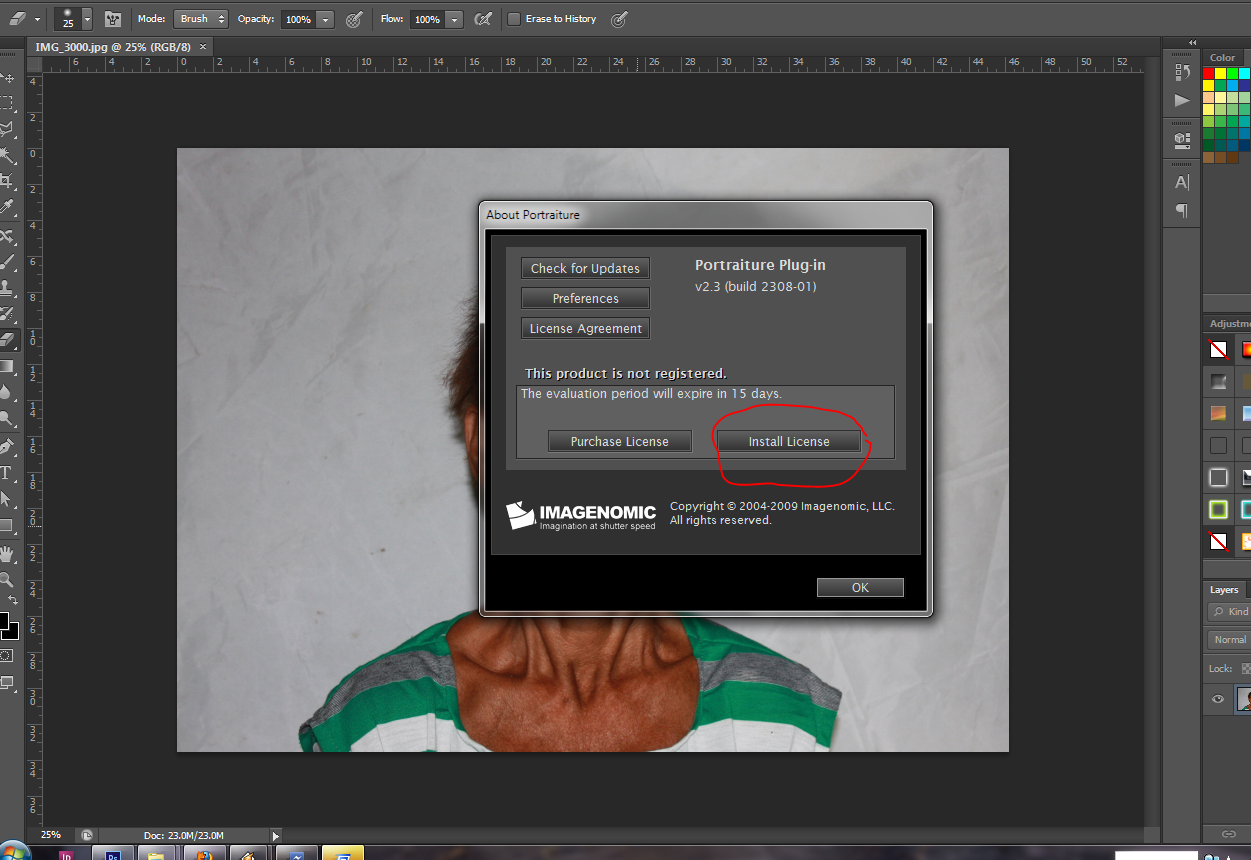Viewport: 1251px width, 860px height.
Task: Click the 25% zoom field in status bar
Action: click(x=50, y=835)
